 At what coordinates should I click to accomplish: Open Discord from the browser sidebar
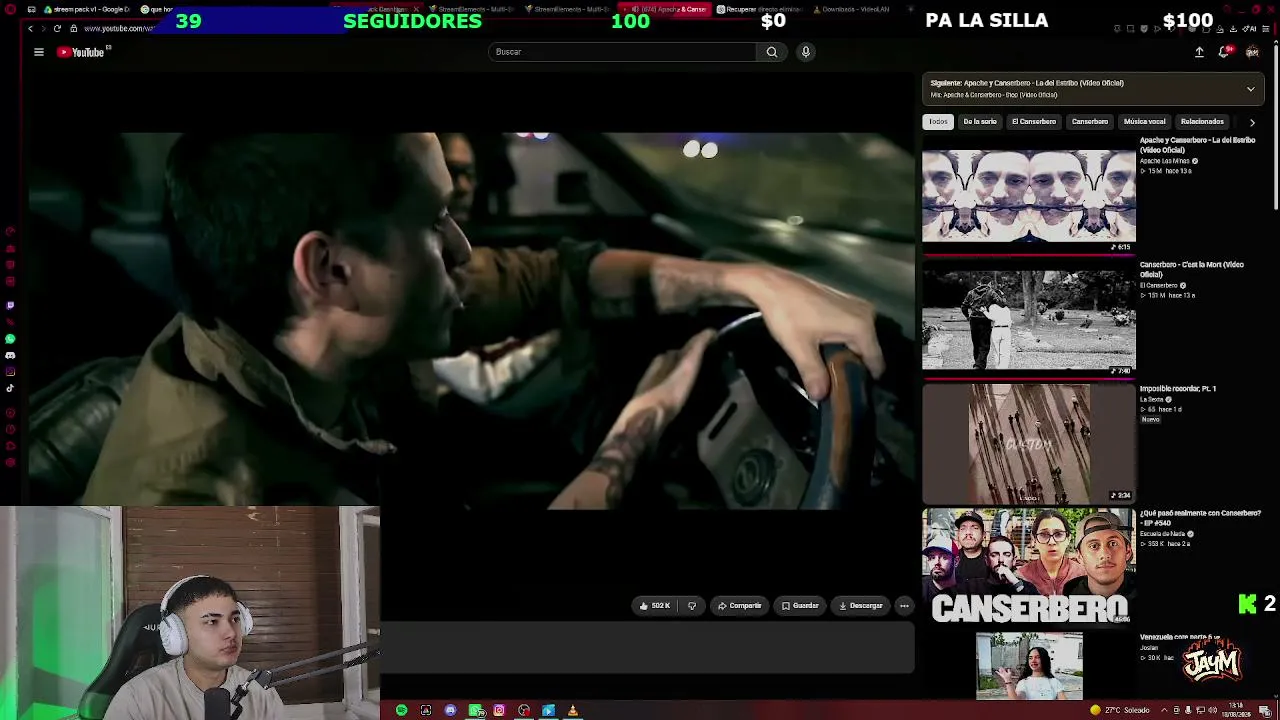coord(10,355)
